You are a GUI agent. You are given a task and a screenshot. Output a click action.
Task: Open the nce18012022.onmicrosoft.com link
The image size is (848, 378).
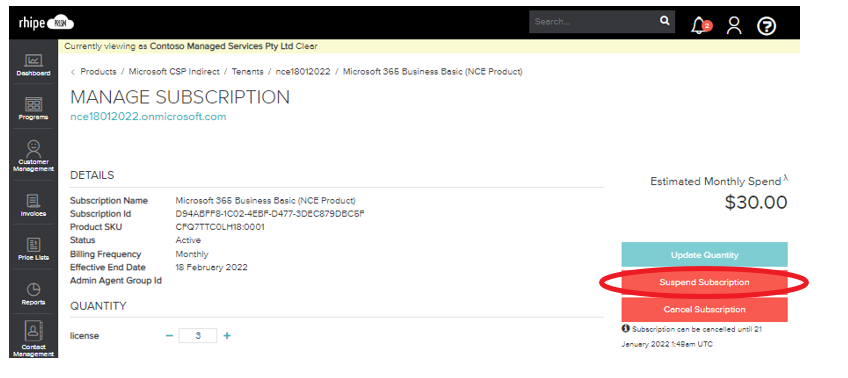coord(148,117)
